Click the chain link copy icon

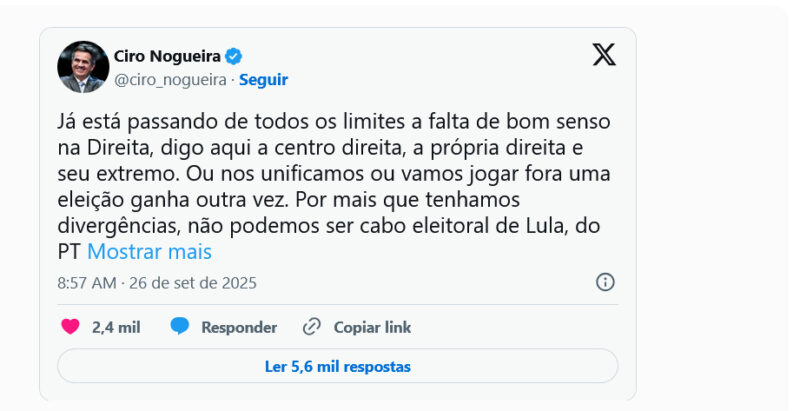312,327
